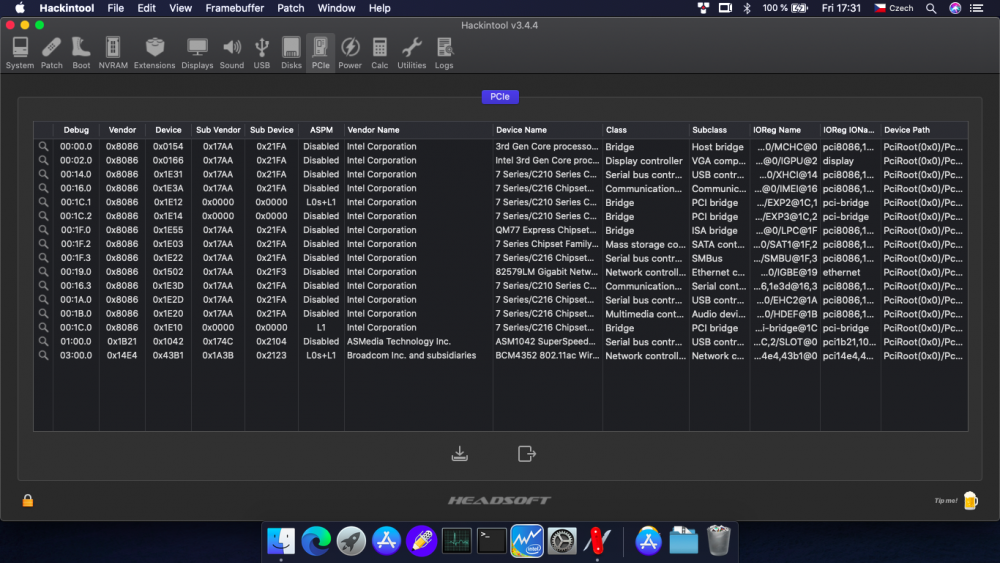Select the QM77 Express Chipset device cell

[546, 230]
